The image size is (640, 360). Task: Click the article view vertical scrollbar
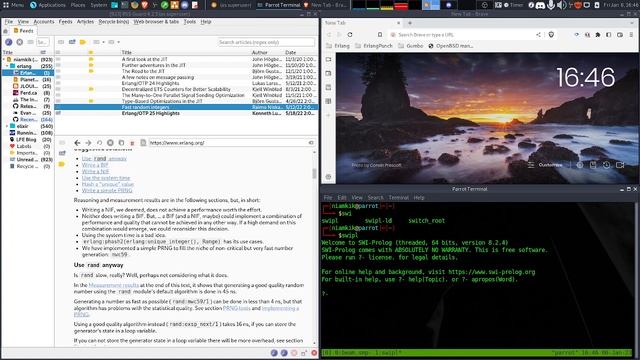(x=314, y=173)
